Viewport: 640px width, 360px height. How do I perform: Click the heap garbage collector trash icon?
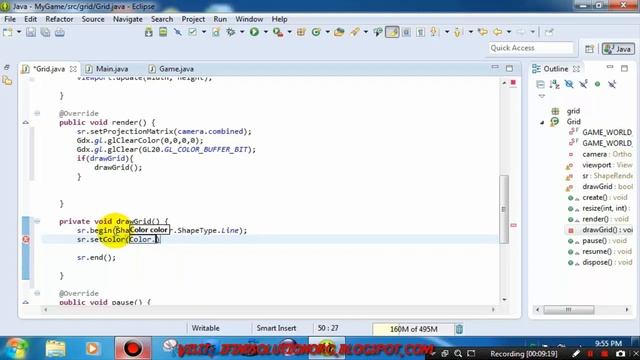459,329
